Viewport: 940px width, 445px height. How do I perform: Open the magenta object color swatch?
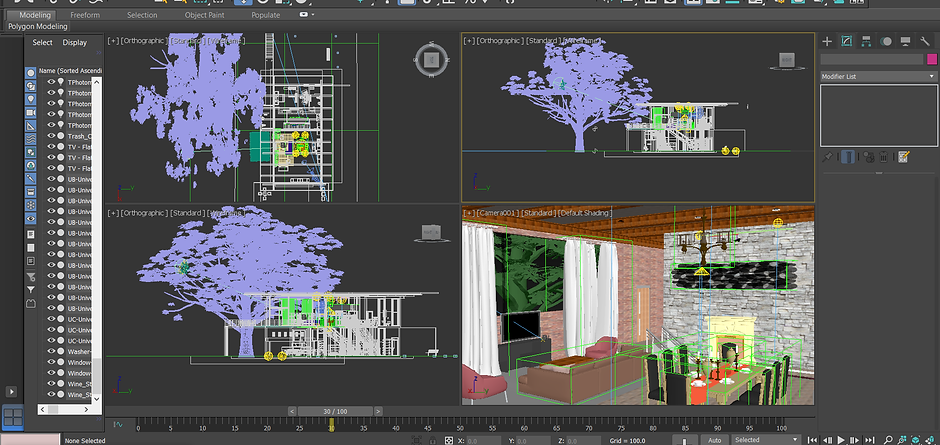click(932, 59)
